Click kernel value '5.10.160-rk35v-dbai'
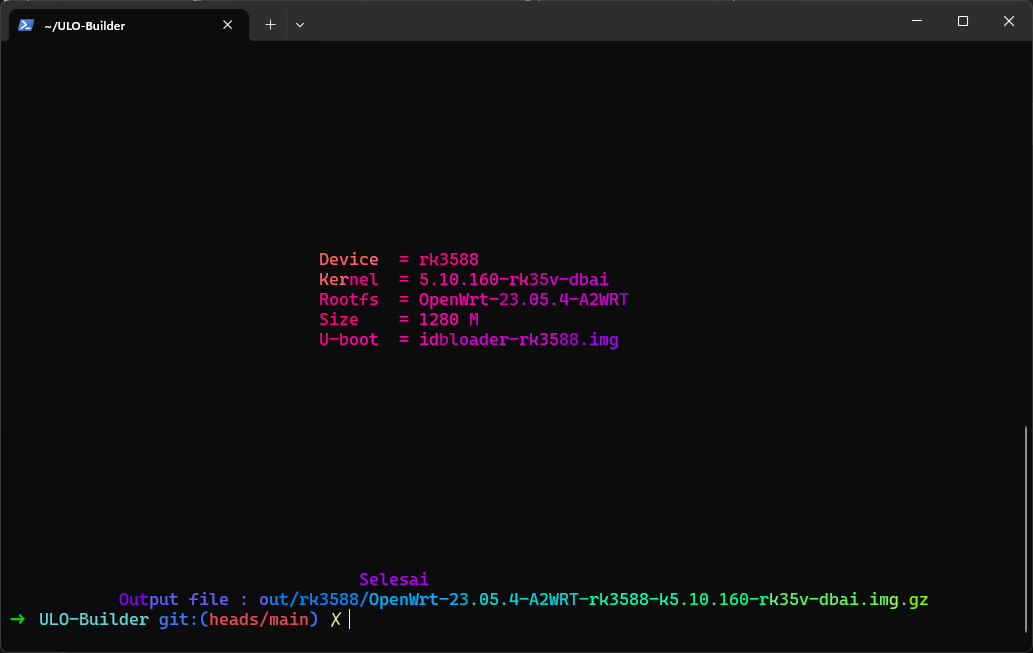Viewport: 1033px width, 653px height. tap(514, 279)
